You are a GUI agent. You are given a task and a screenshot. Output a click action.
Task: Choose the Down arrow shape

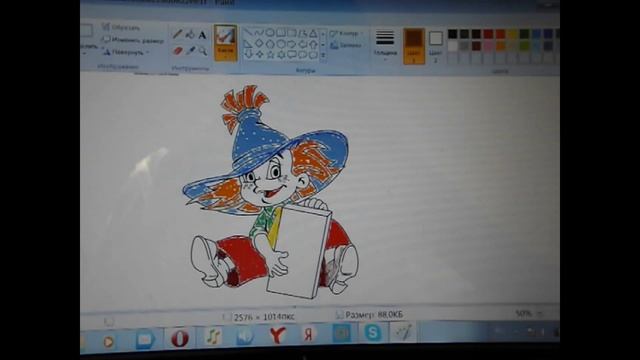[x=248, y=54]
